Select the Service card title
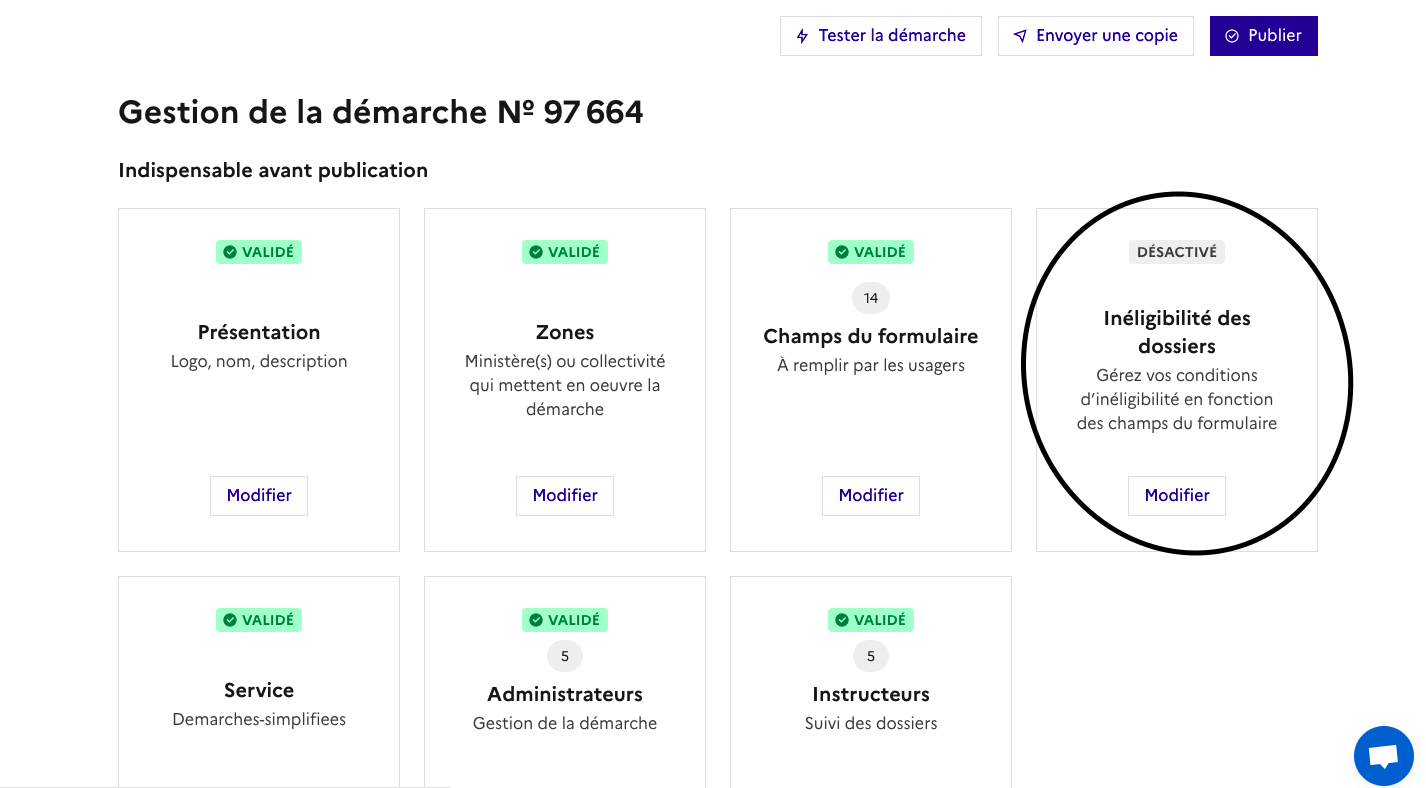The width and height of the screenshot is (1426, 788). [259, 690]
